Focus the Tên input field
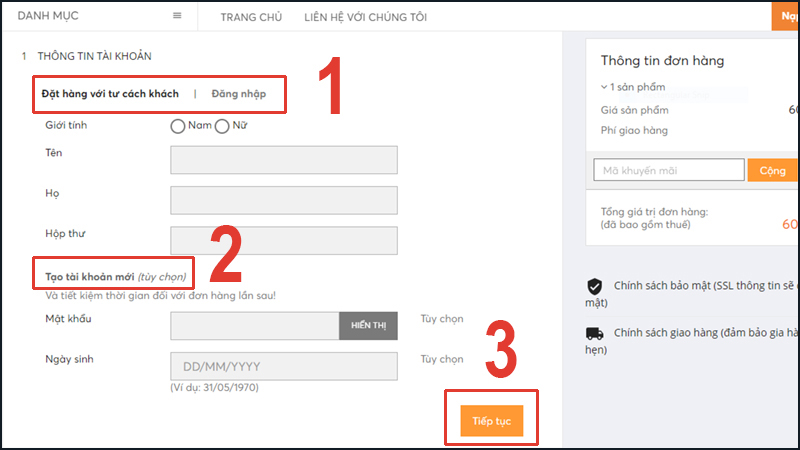The image size is (800, 450). point(284,160)
